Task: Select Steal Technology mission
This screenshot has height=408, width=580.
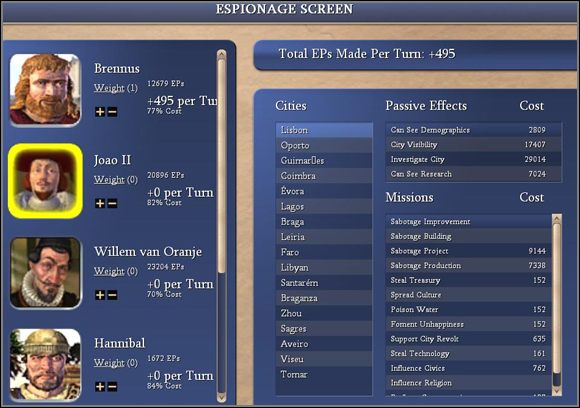Action: (x=469, y=354)
